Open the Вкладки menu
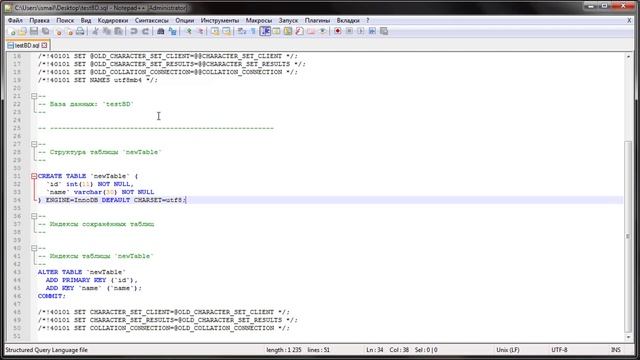The width and height of the screenshot is (640, 360). tap(348, 20)
